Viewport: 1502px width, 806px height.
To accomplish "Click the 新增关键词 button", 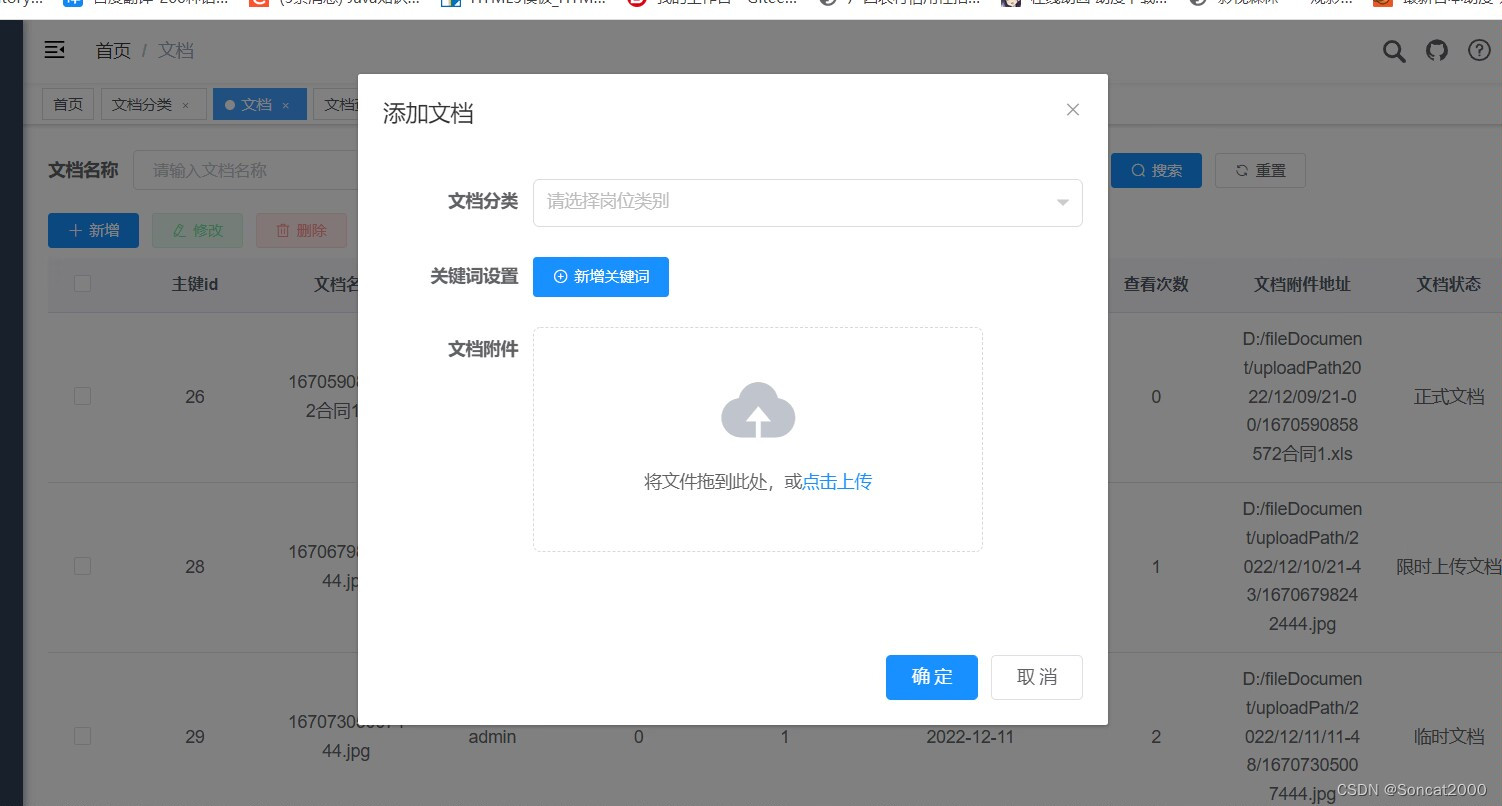I will click(x=601, y=277).
